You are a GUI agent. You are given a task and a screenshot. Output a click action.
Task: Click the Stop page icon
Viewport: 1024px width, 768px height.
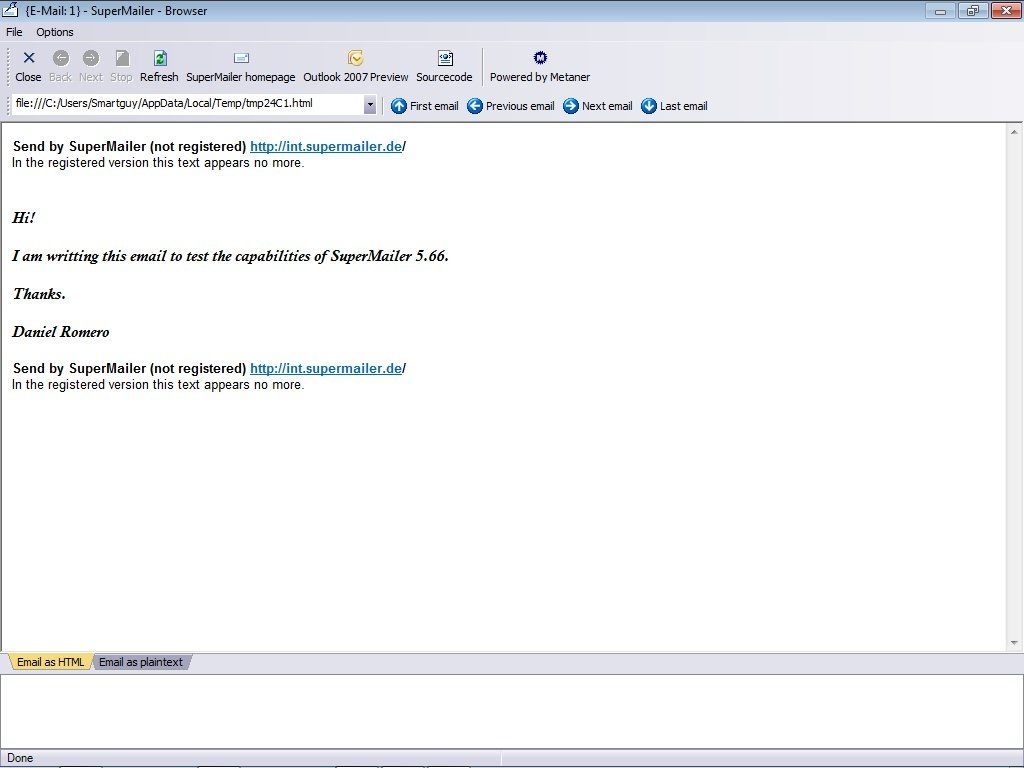[122, 58]
